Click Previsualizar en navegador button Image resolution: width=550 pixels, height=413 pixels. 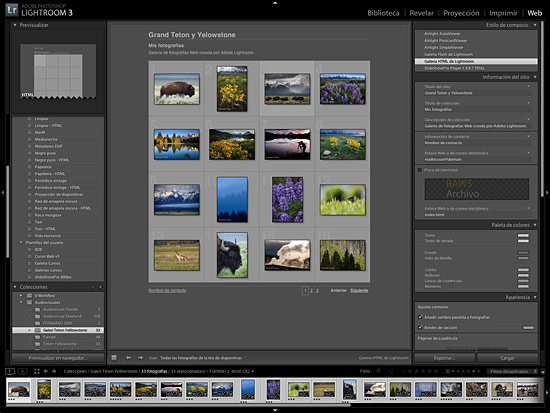click(x=58, y=358)
